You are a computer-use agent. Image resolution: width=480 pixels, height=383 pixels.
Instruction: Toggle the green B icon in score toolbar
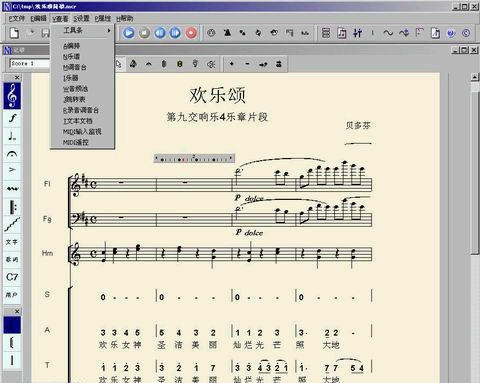tap(180, 64)
